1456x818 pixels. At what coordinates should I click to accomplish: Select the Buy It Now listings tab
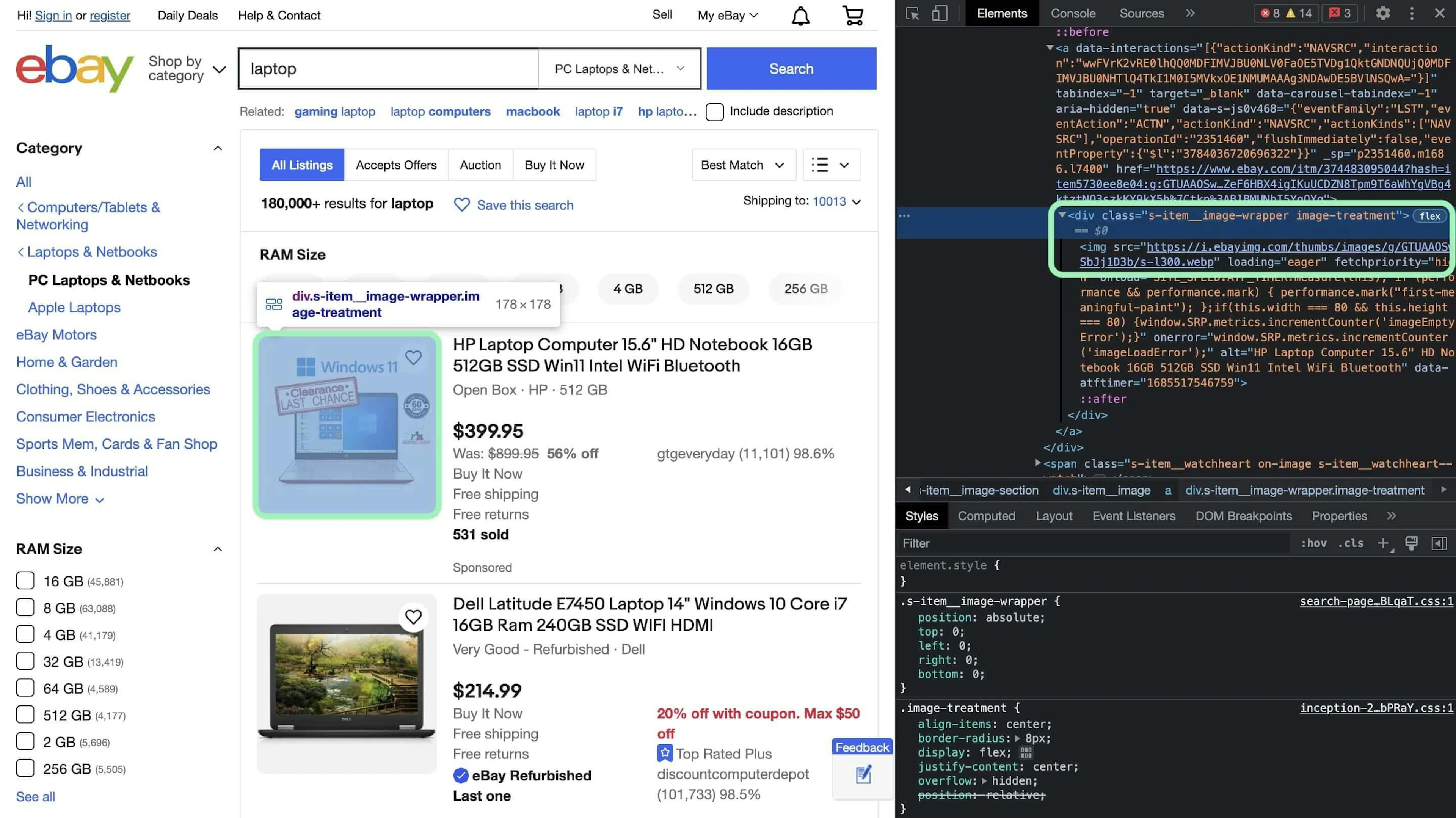(x=554, y=165)
